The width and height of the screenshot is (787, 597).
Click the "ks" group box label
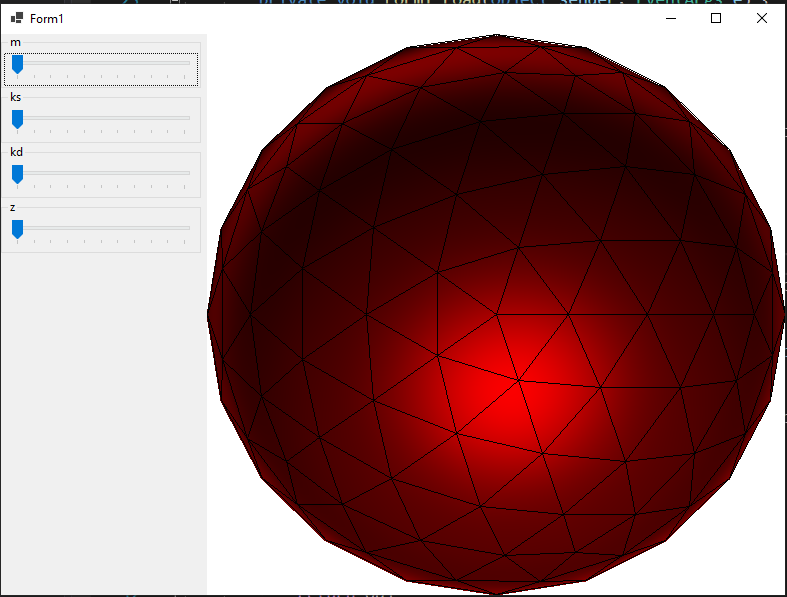tap(16, 97)
